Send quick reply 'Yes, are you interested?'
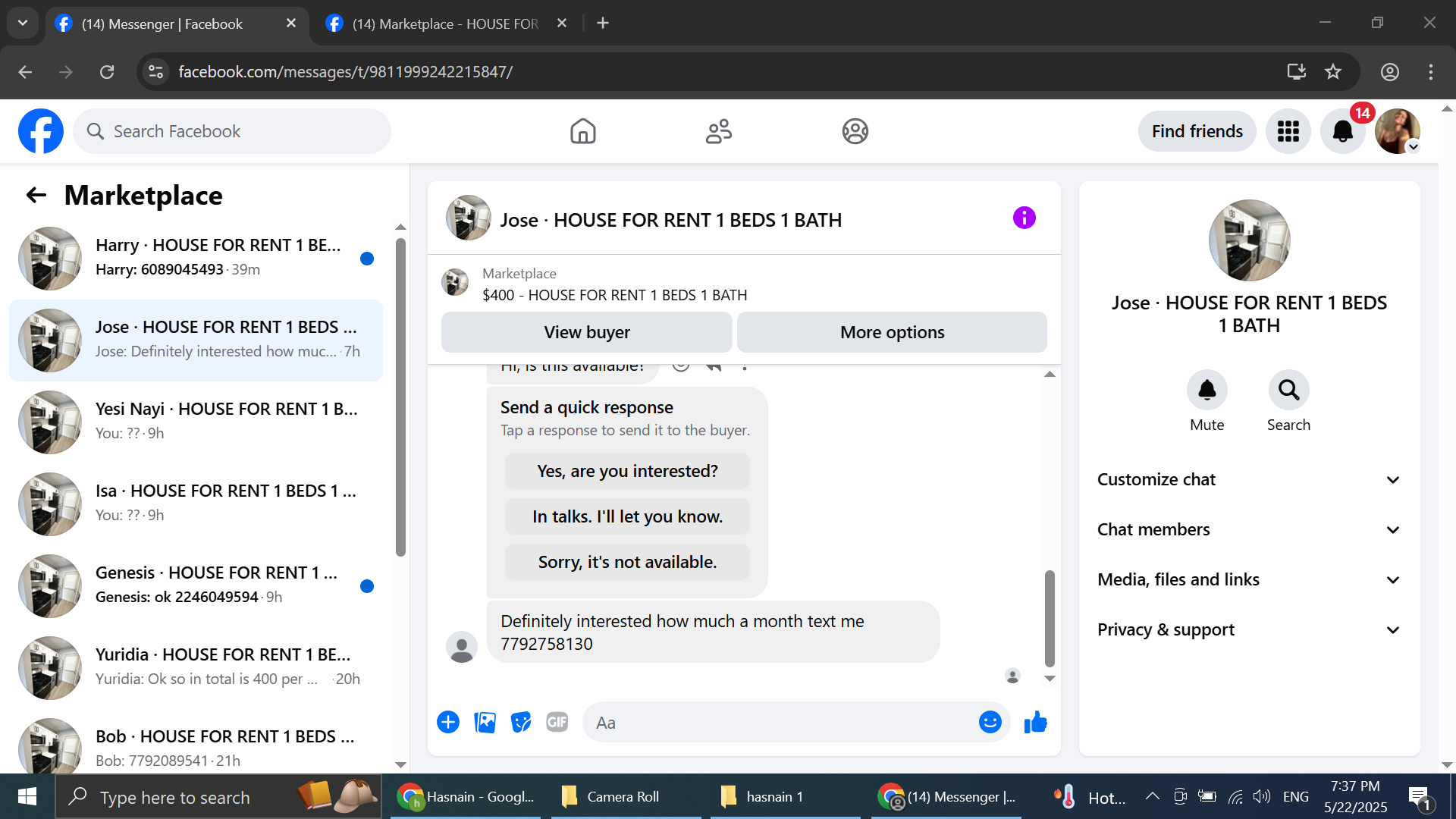This screenshot has width=1456, height=819. pos(627,471)
